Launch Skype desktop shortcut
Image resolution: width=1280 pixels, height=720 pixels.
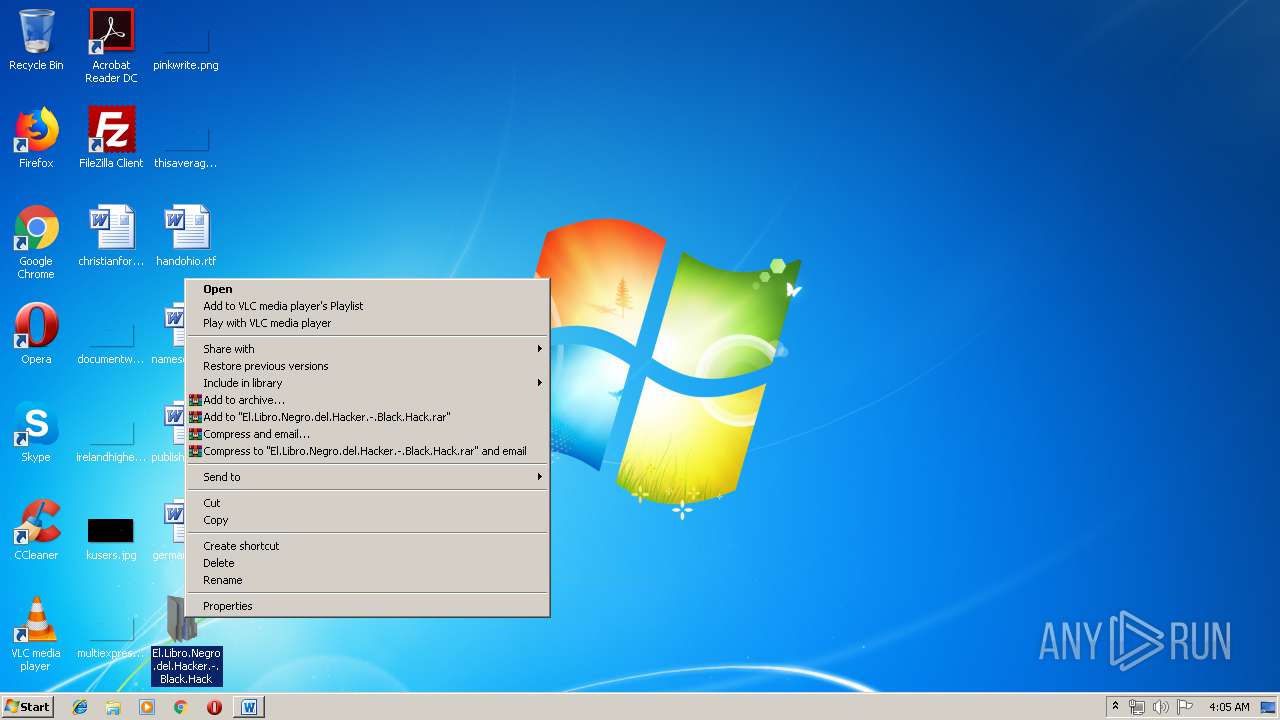pyautogui.click(x=36, y=432)
